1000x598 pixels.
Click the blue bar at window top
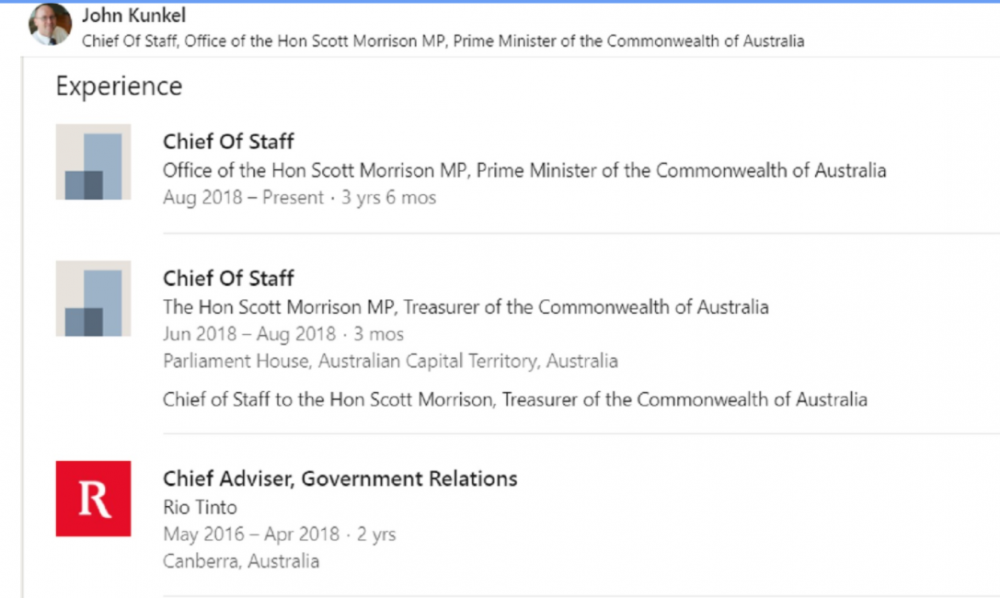[500, 1]
